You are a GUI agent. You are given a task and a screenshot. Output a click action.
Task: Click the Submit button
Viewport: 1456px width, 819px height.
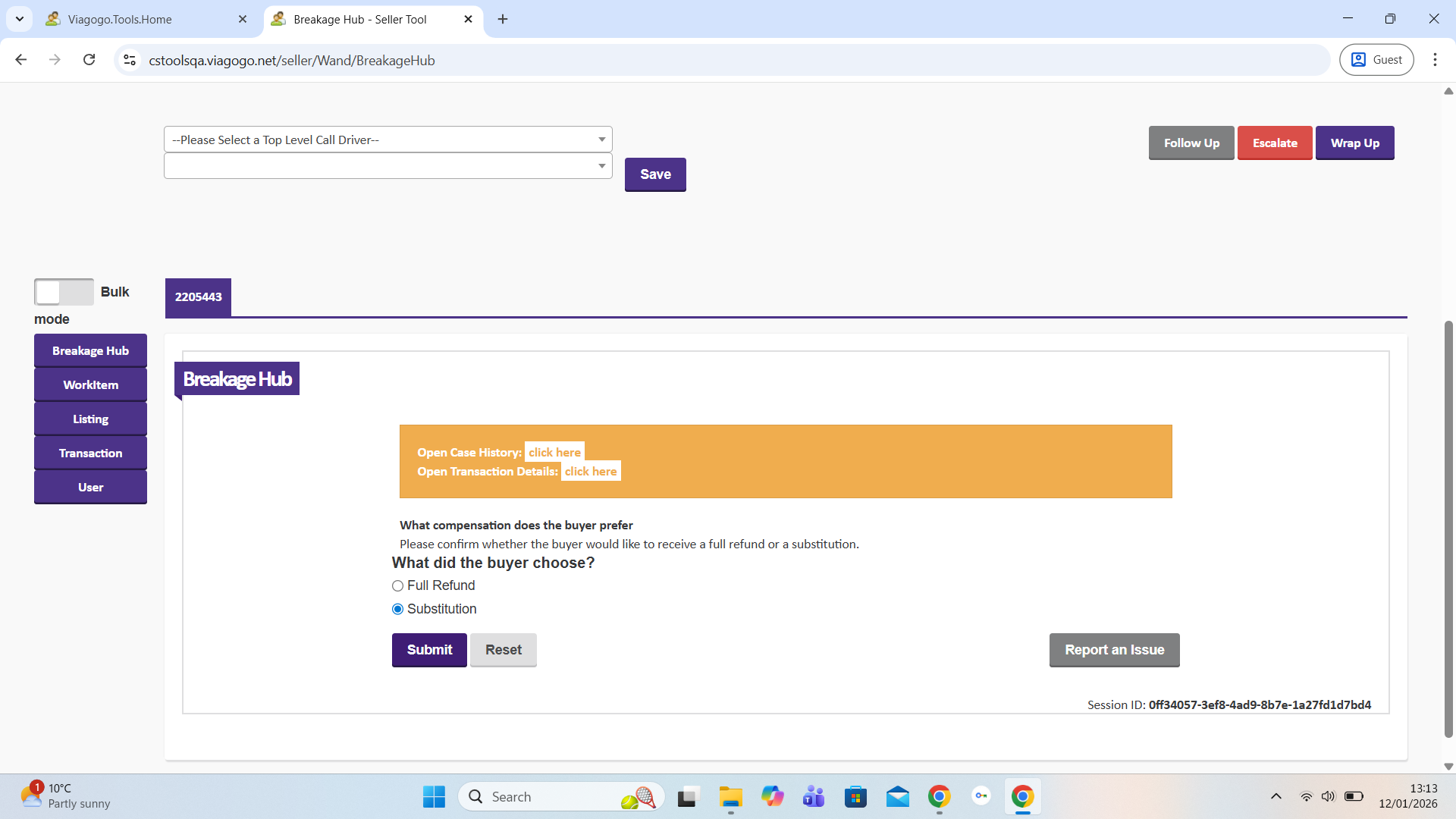(429, 650)
